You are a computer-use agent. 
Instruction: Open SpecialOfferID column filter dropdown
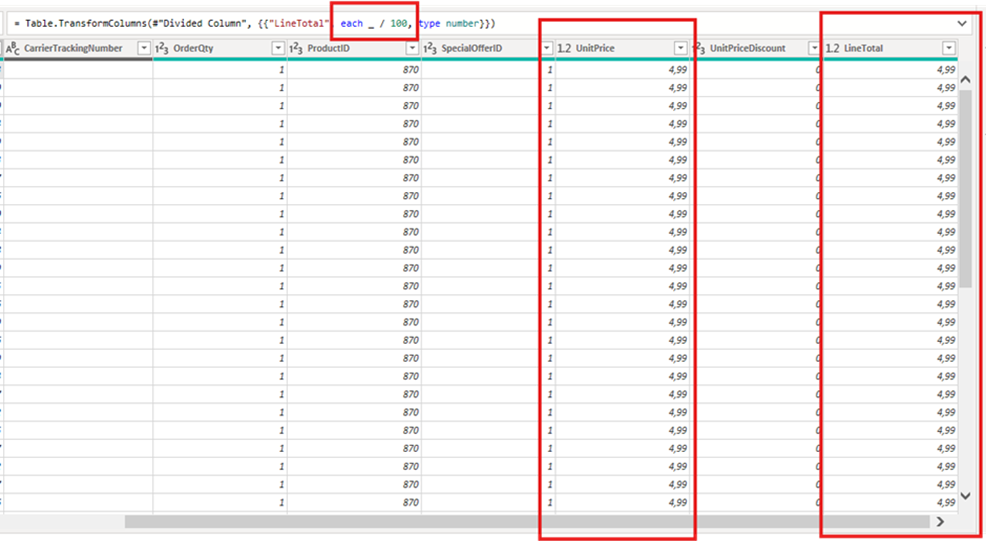[546, 48]
